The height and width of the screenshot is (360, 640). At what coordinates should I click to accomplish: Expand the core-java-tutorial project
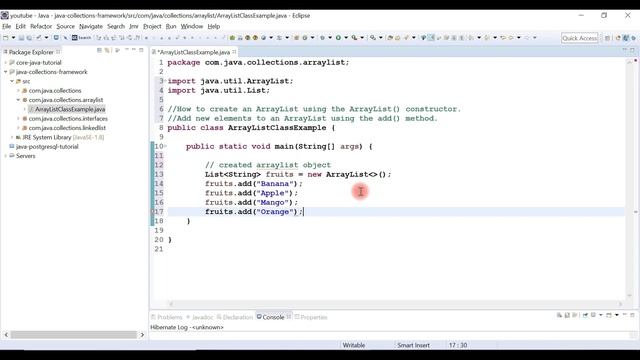6,62
